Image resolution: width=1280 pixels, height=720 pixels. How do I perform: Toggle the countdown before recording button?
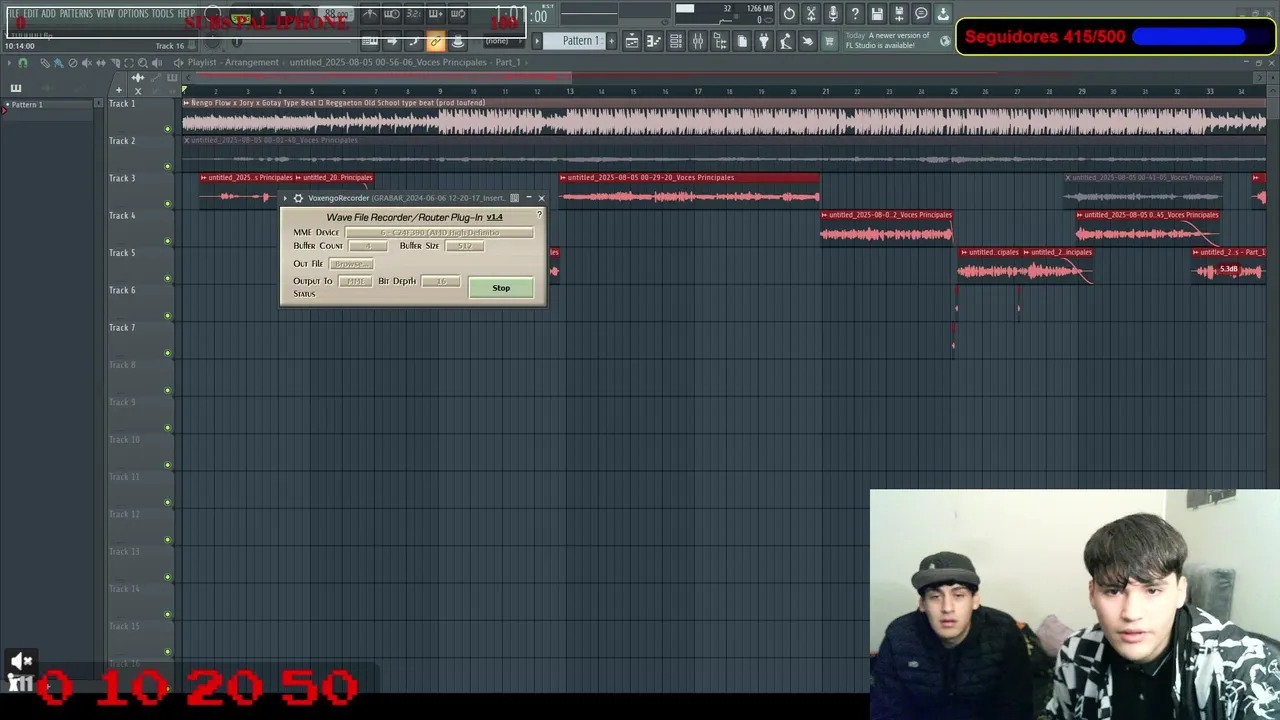click(x=414, y=14)
